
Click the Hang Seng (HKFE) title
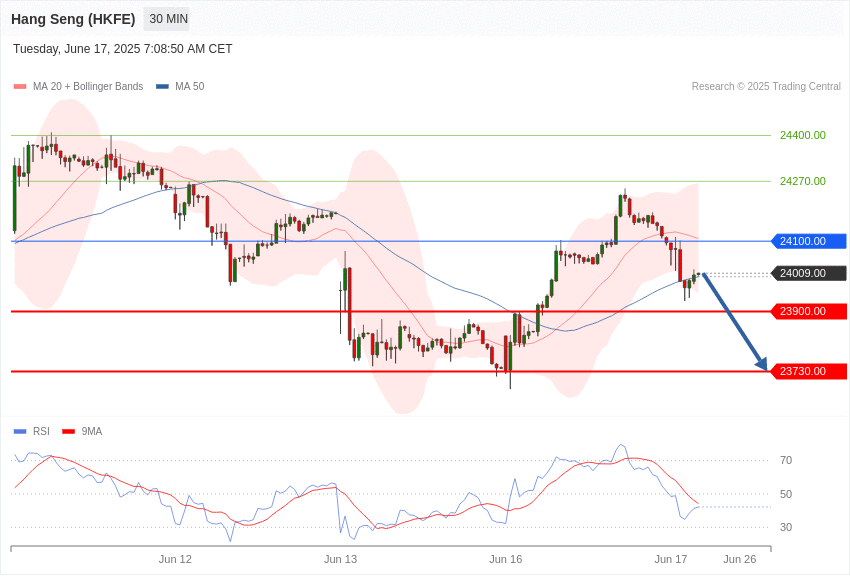click(x=73, y=19)
